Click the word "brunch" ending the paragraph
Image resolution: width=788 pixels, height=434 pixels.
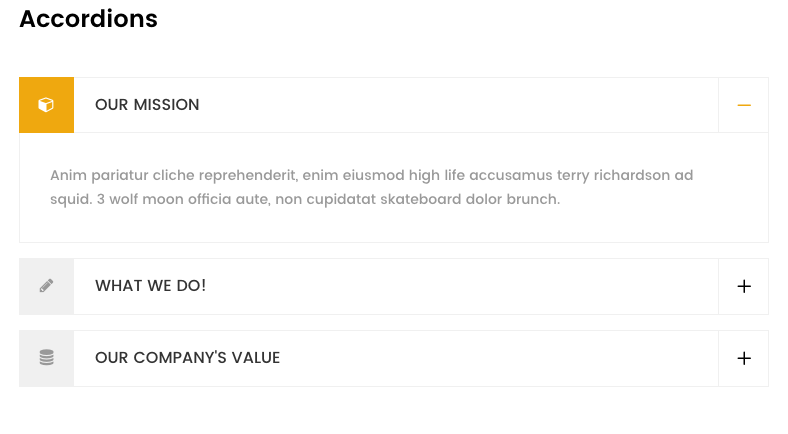coord(533,199)
